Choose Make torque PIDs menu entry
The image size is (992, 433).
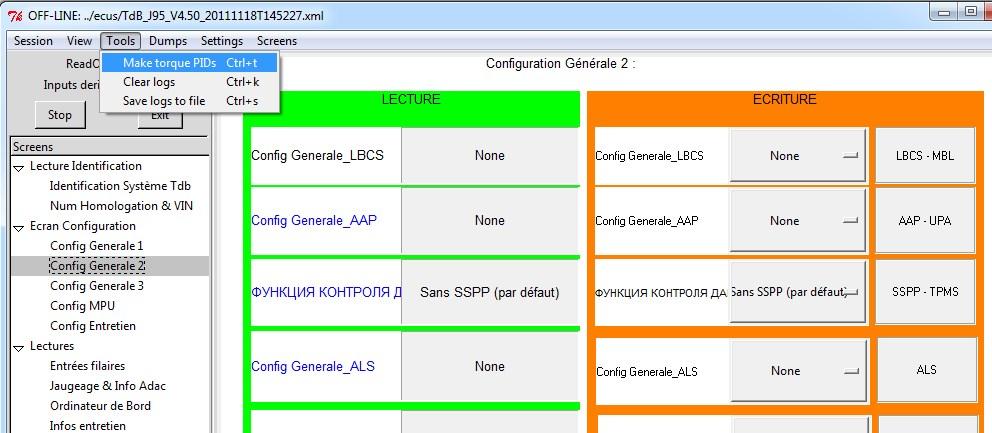pos(190,63)
